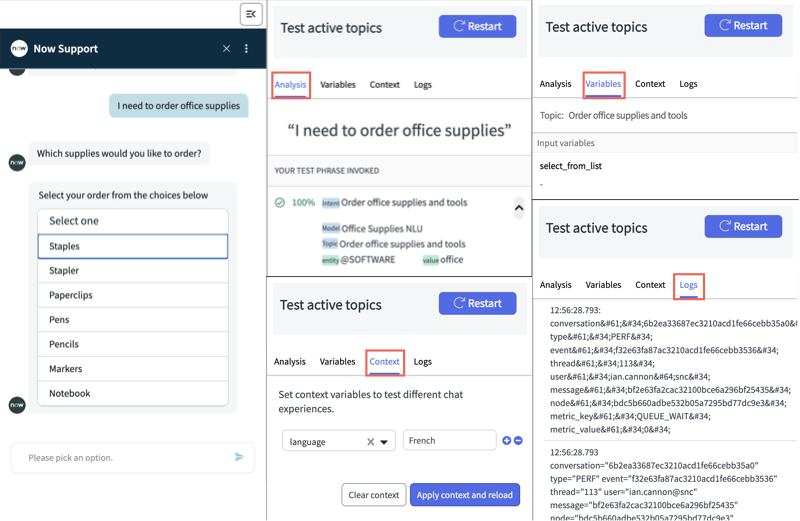The image size is (800, 521).
Task: Click the Intent 'Order office supplies and tools' row
Action: coord(394,203)
